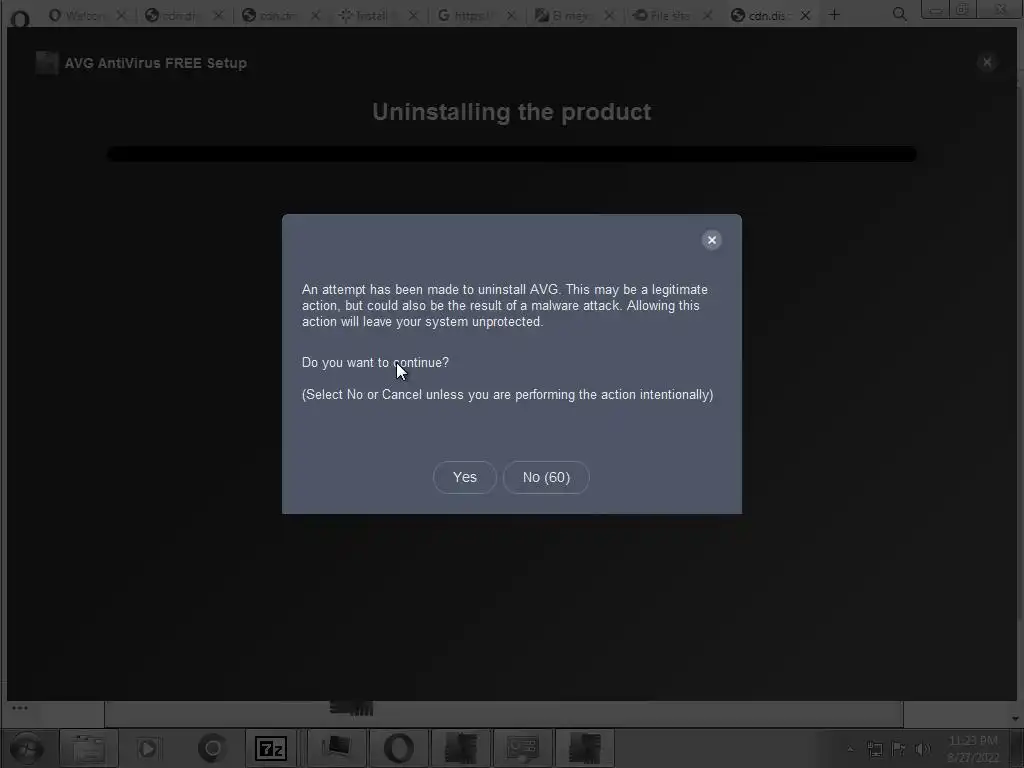The image size is (1024, 768).
Task: Close the Install tab
Action: point(413,15)
